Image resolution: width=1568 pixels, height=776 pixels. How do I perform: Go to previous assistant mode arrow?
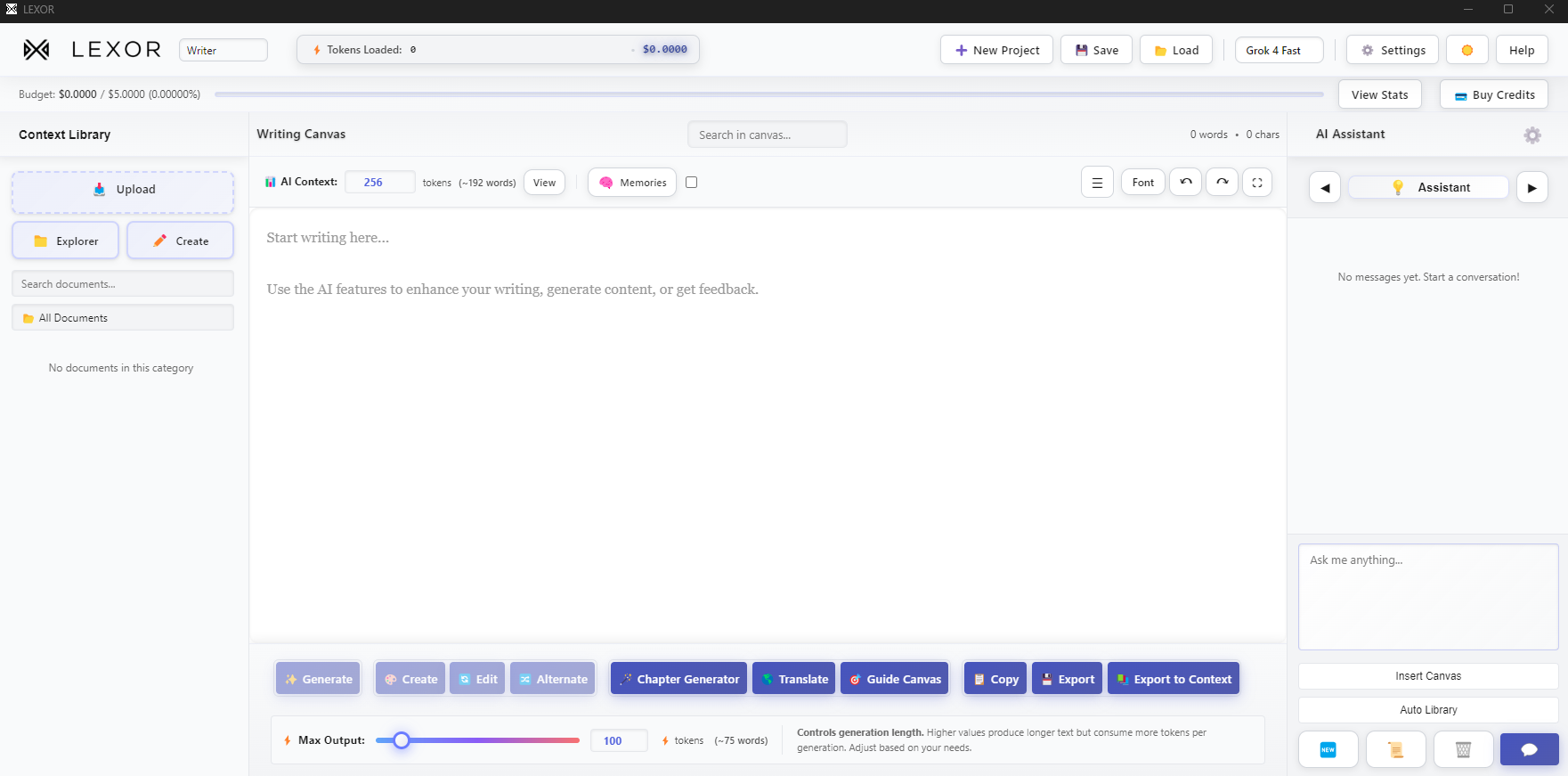point(1325,188)
